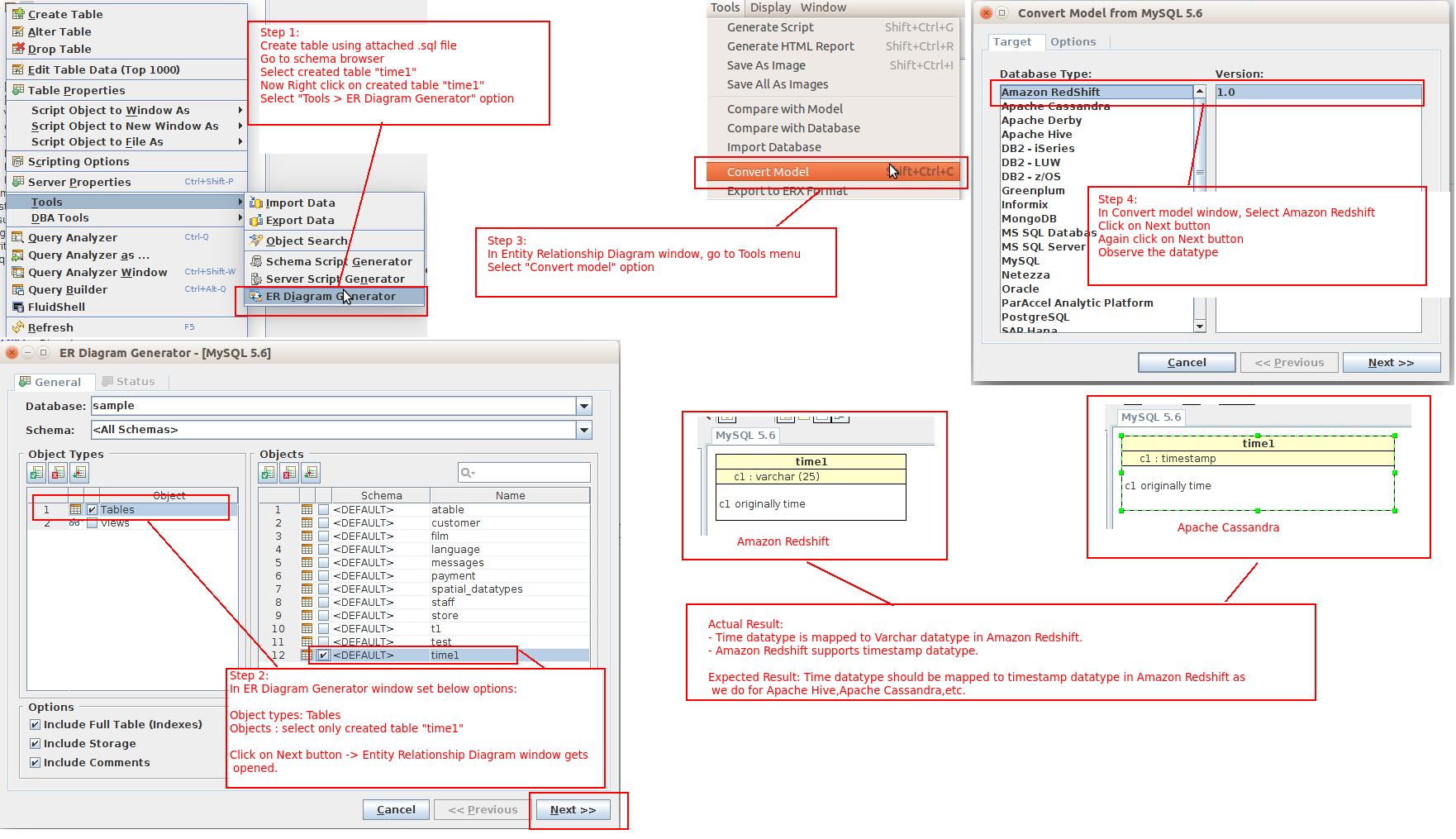This screenshot has width=1456, height=839.
Task: Click the Refresh icon in context menu
Action: (x=18, y=327)
